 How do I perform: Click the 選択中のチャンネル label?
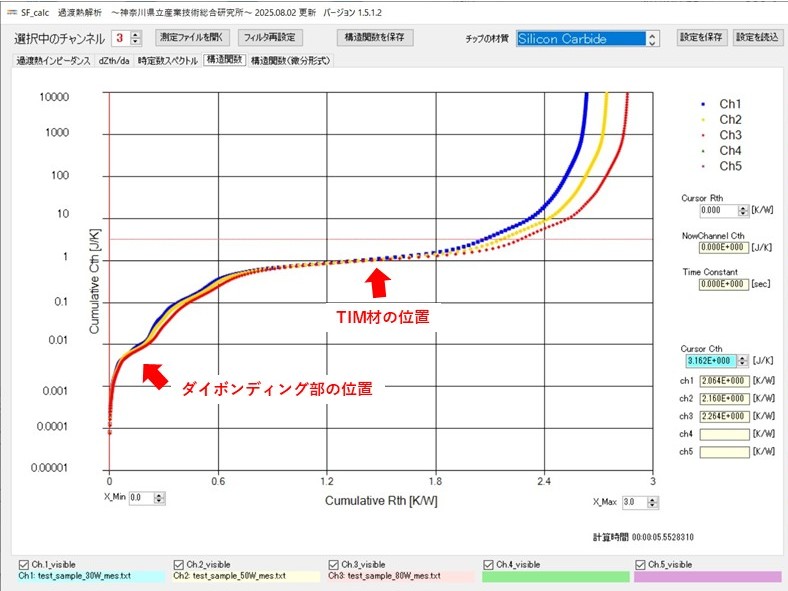tap(59, 39)
